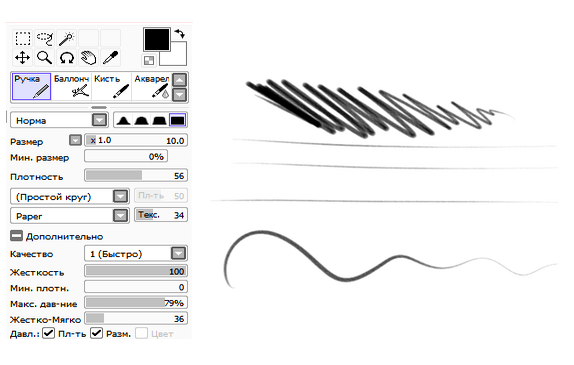The image size is (574, 365).
Task: Click the Текс. texture intensity field 34
Action: (x=161, y=215)
